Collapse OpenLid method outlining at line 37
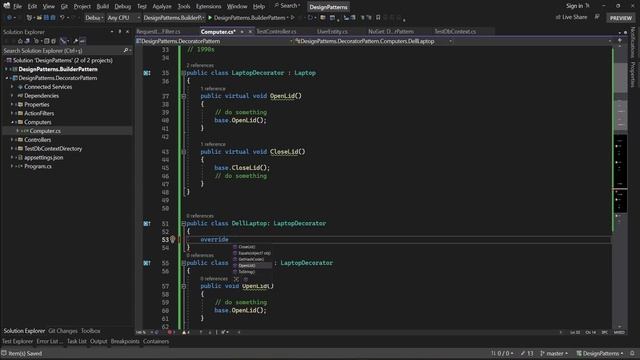Screen dimensions: 640x360 point(184,96)
